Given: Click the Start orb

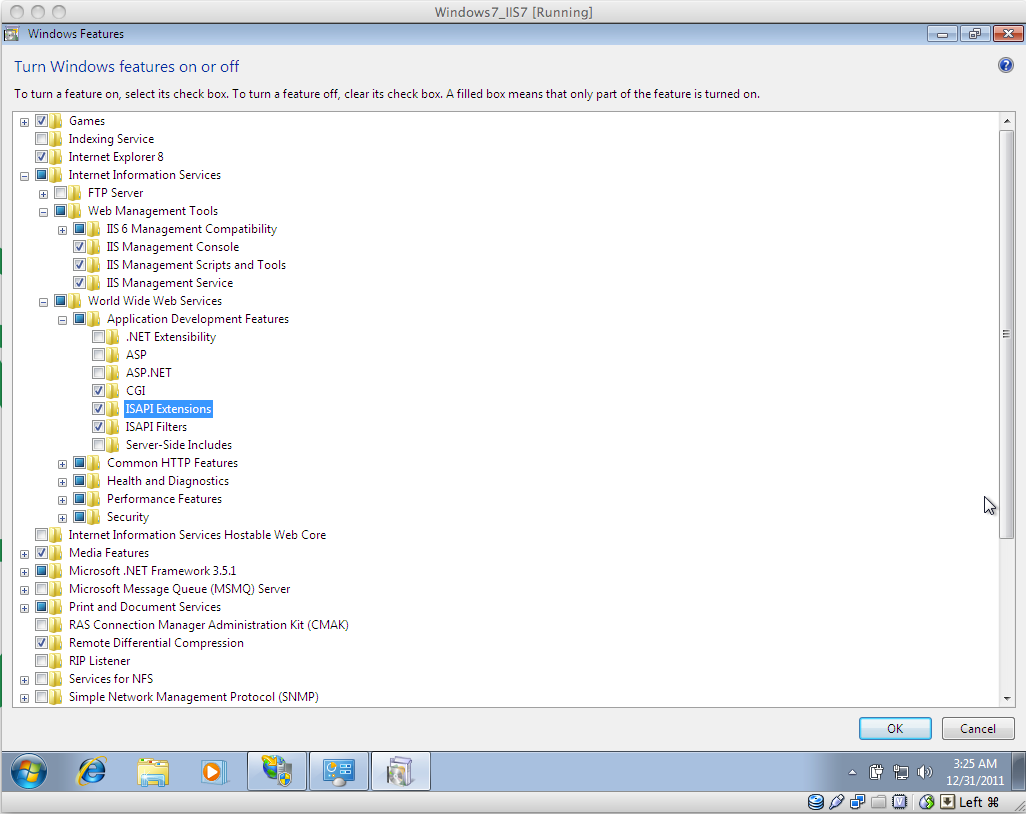Looking at the screenshot, I should [x=29, y=771].
